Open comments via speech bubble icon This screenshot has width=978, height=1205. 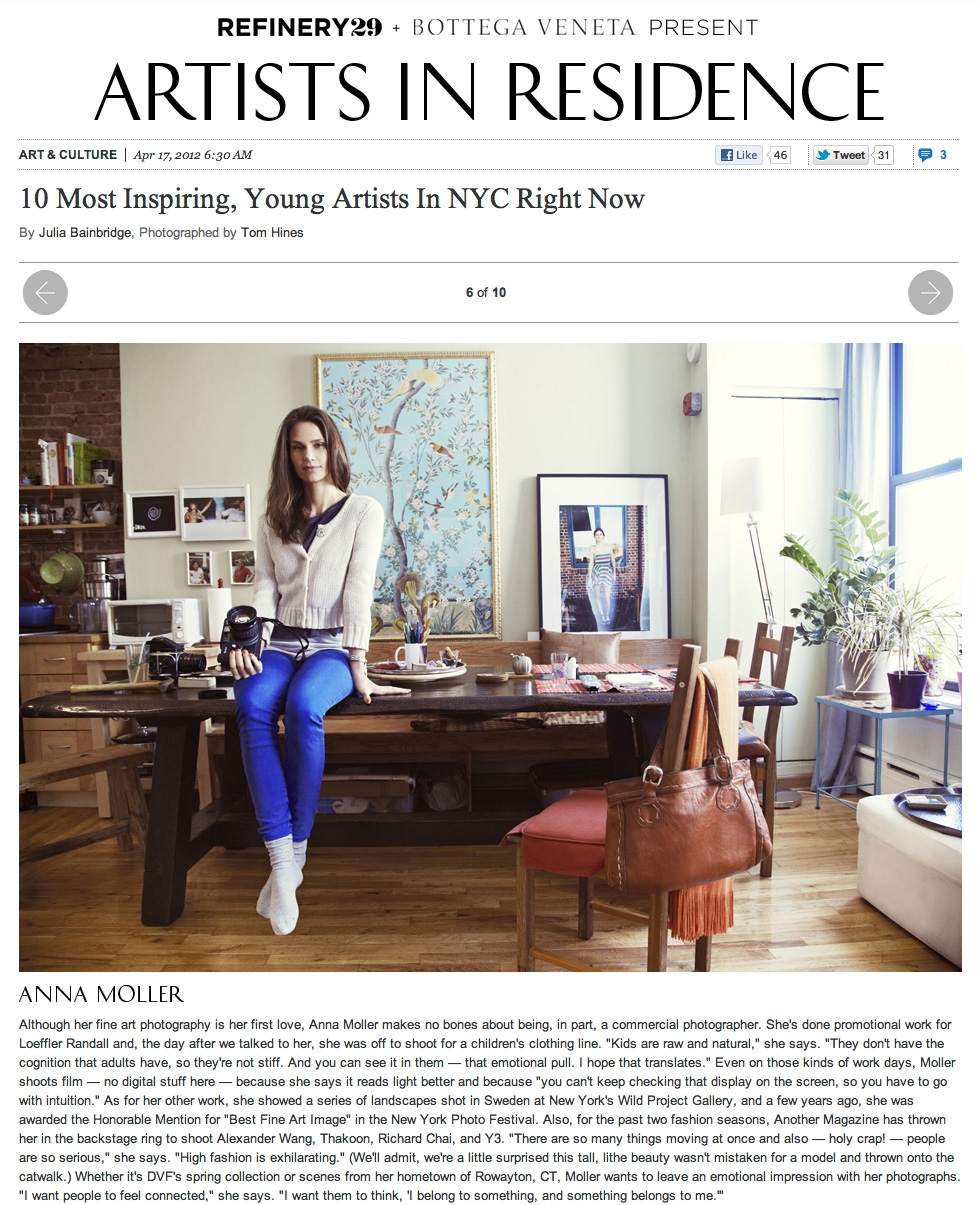coord(925,155)
